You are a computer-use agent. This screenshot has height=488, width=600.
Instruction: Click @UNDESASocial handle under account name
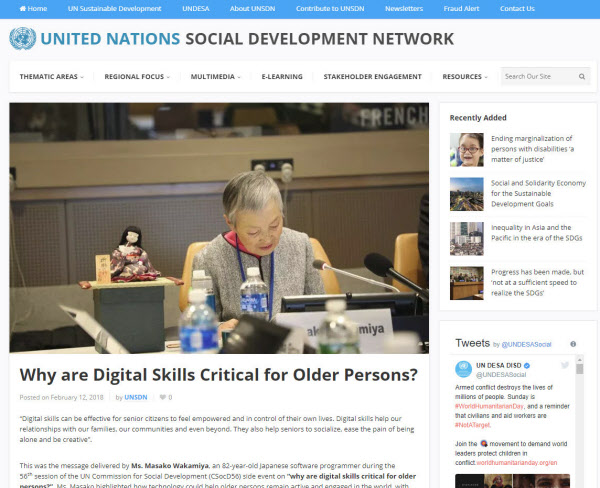[501, 375]
